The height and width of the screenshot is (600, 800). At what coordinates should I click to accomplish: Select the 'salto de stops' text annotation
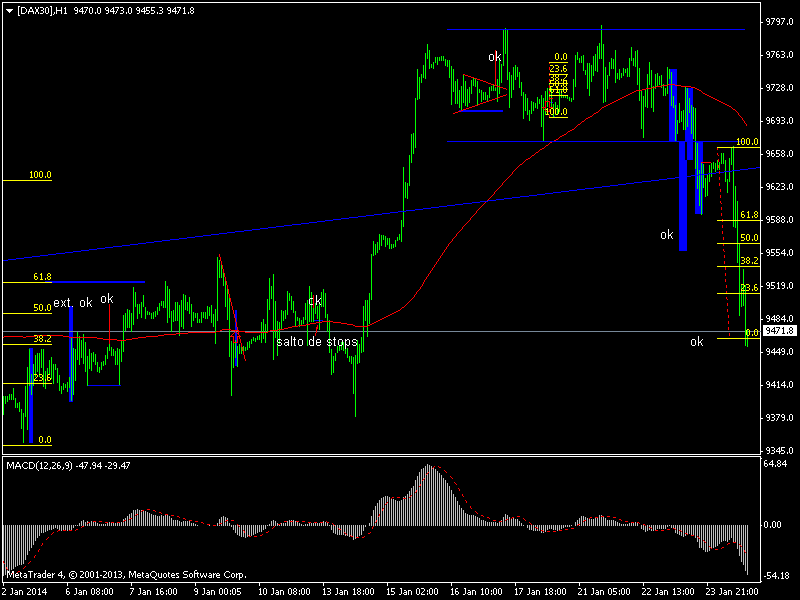(317, 342)
